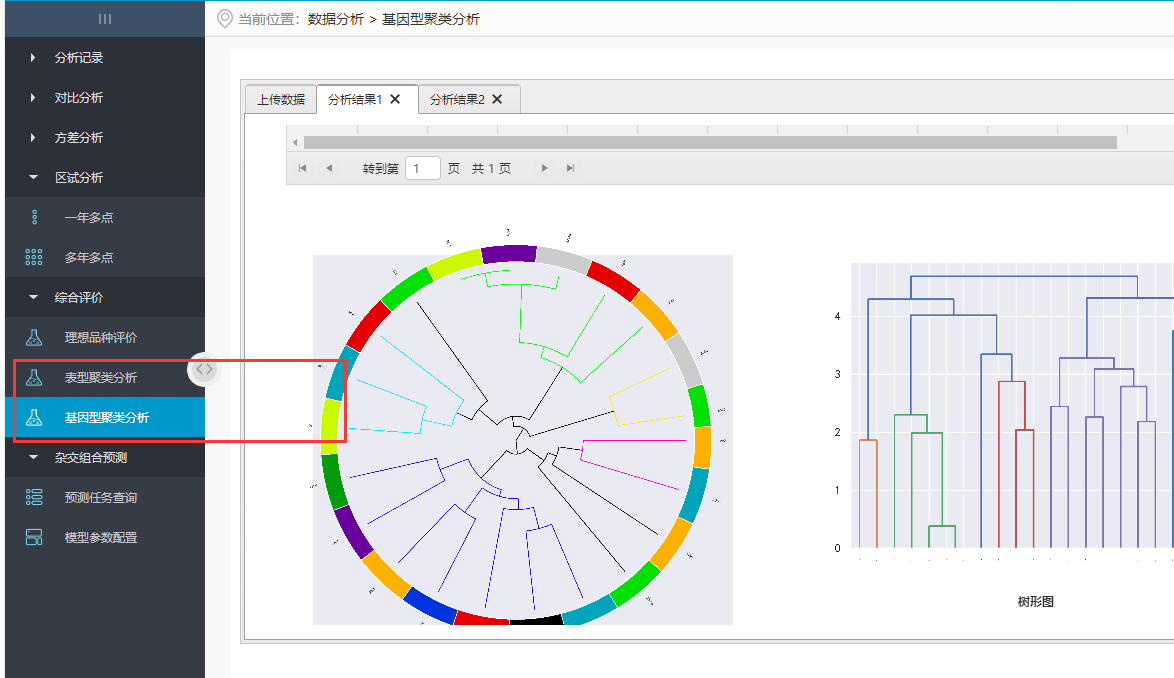Go to the next page arrow
This screenshot has width=1174, height=678.
coord(544,168)
